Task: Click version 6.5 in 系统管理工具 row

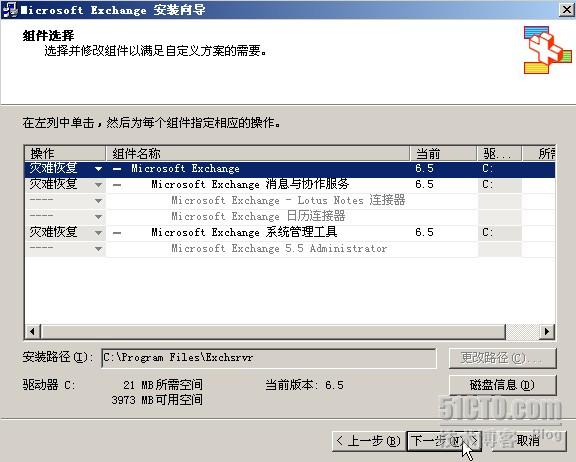Action: pyautogui.click(x=424, y=233)
